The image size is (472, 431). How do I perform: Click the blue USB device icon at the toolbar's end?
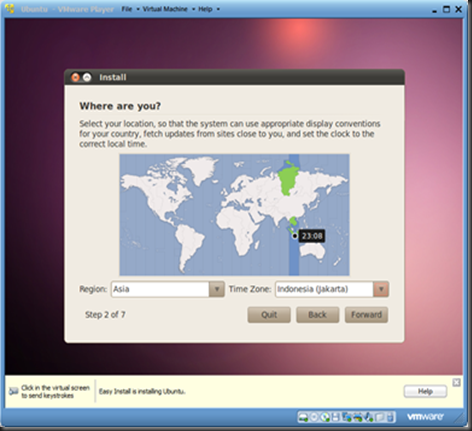pos(390,417)
